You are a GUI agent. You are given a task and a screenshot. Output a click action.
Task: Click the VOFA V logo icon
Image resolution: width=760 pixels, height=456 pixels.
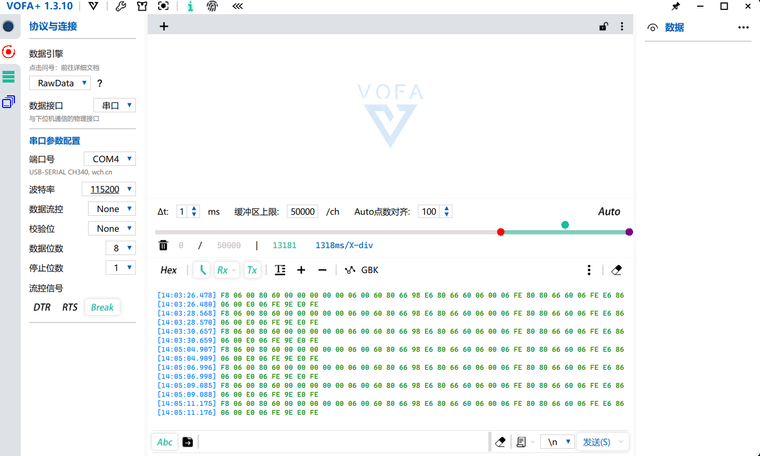point(93,6)
